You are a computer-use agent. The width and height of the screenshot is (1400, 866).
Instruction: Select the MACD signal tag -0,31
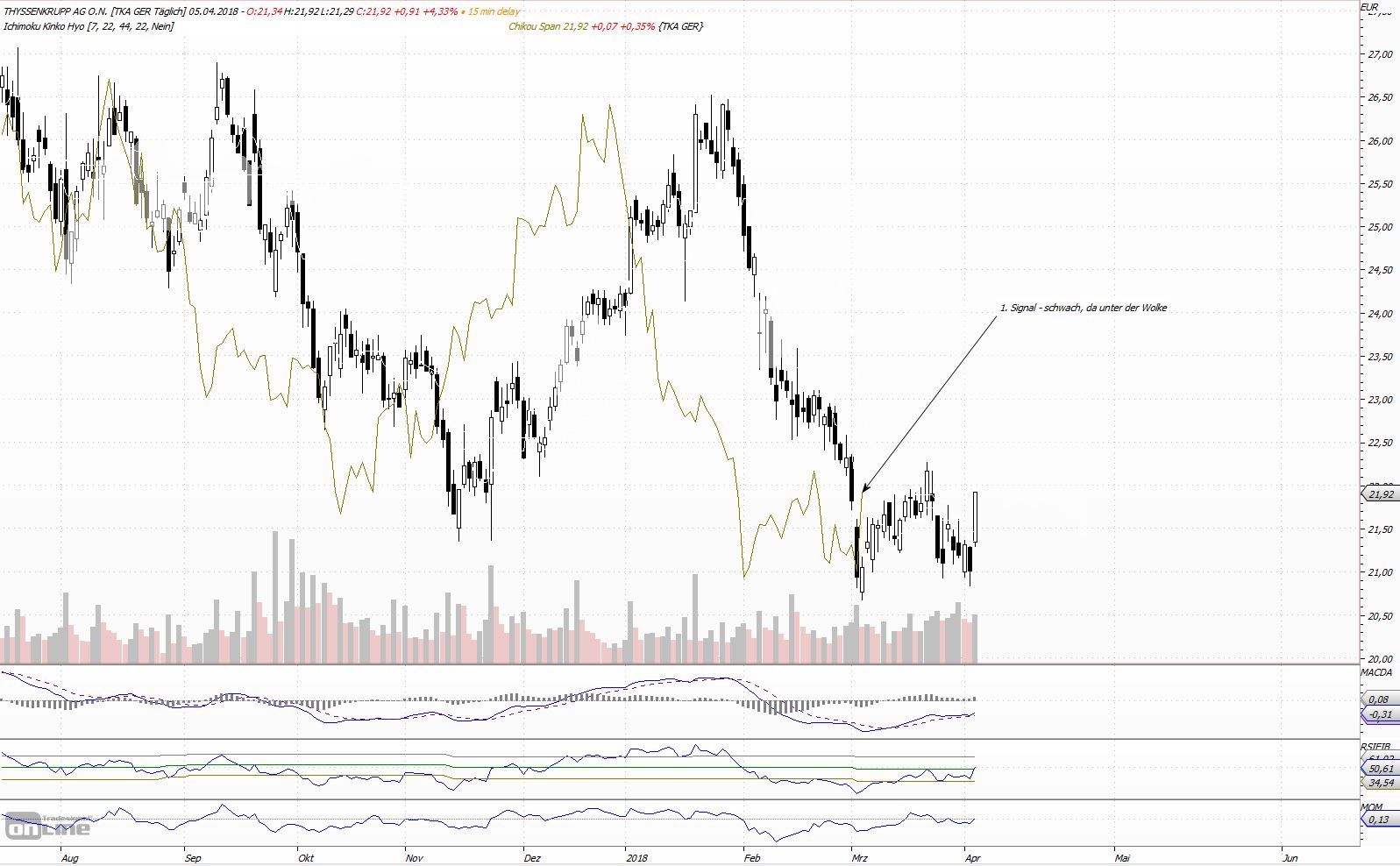pyautogui.click(x=1379, y=714)
